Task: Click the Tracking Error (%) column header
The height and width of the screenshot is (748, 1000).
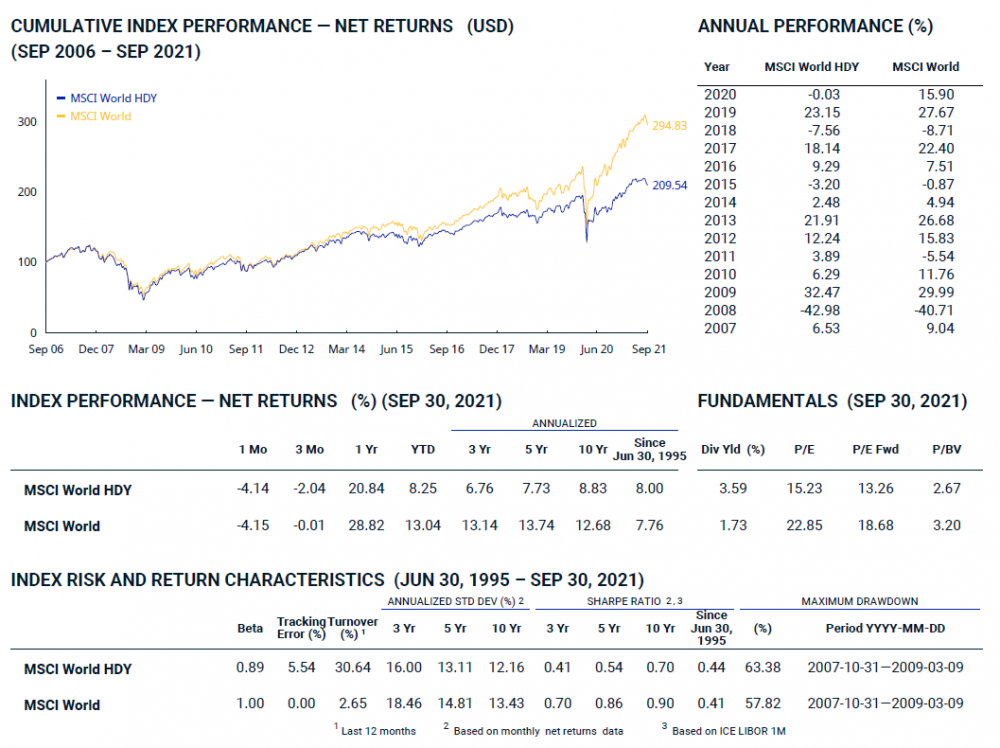Action: (x=301, y=628)
